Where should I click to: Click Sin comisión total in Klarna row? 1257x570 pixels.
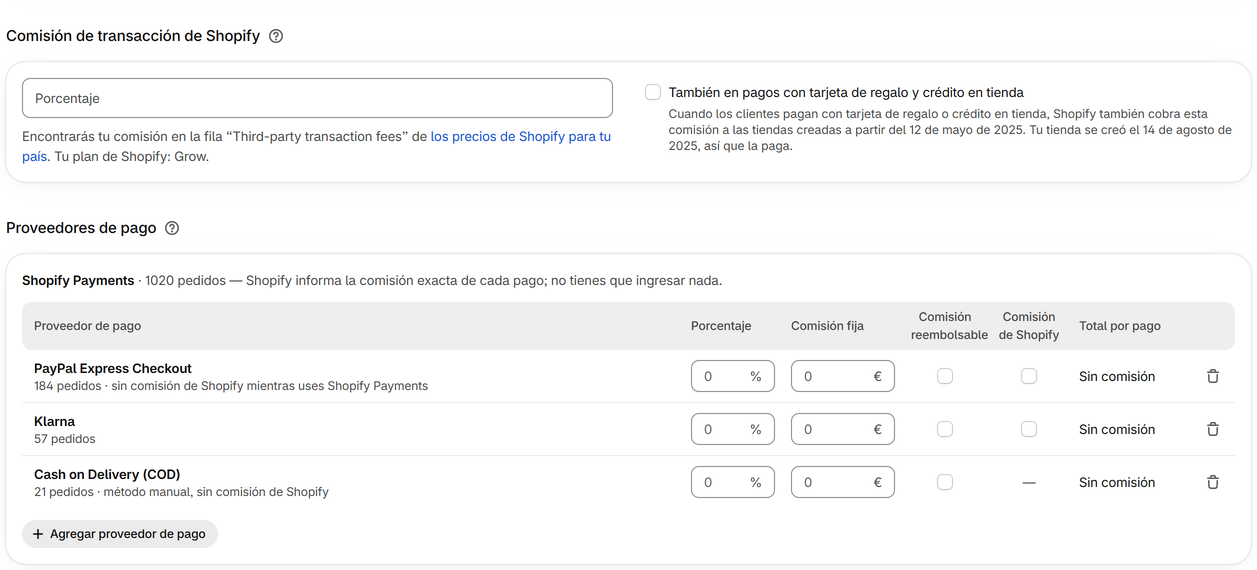tap(1117, 429)
